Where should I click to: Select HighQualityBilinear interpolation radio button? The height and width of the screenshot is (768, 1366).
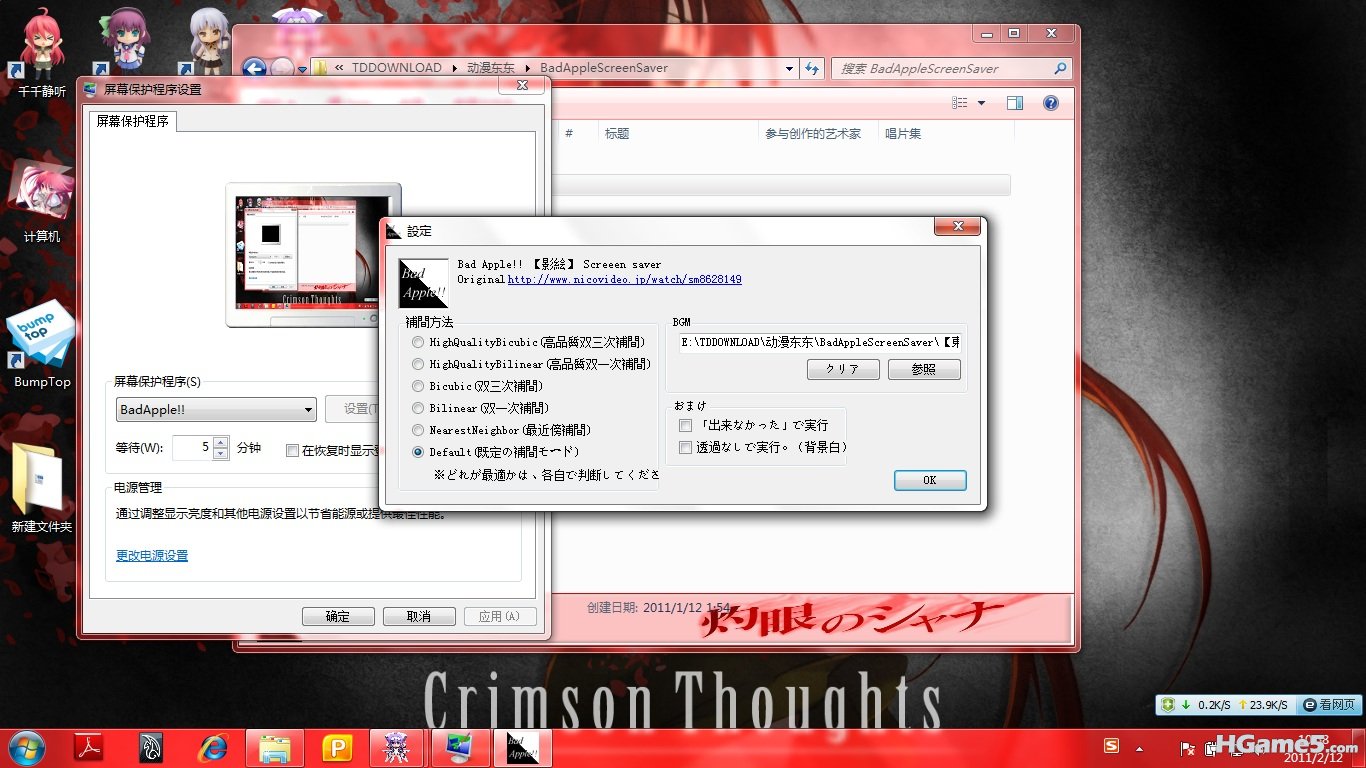click(x=418, y=364)
